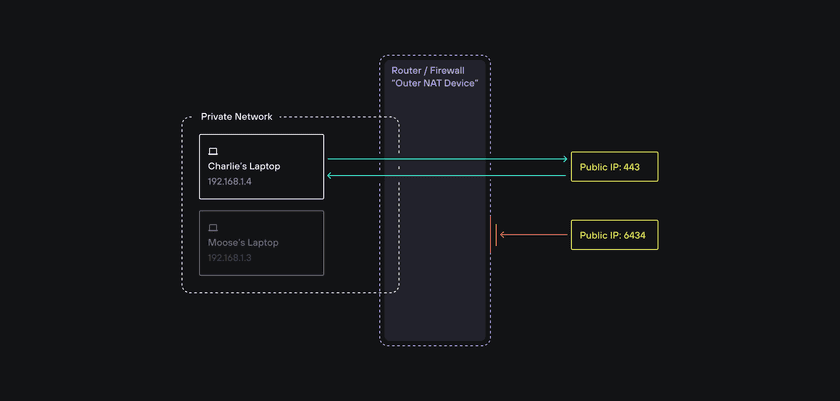Click the router panel's empty lower area

click(x=435, y=300)
